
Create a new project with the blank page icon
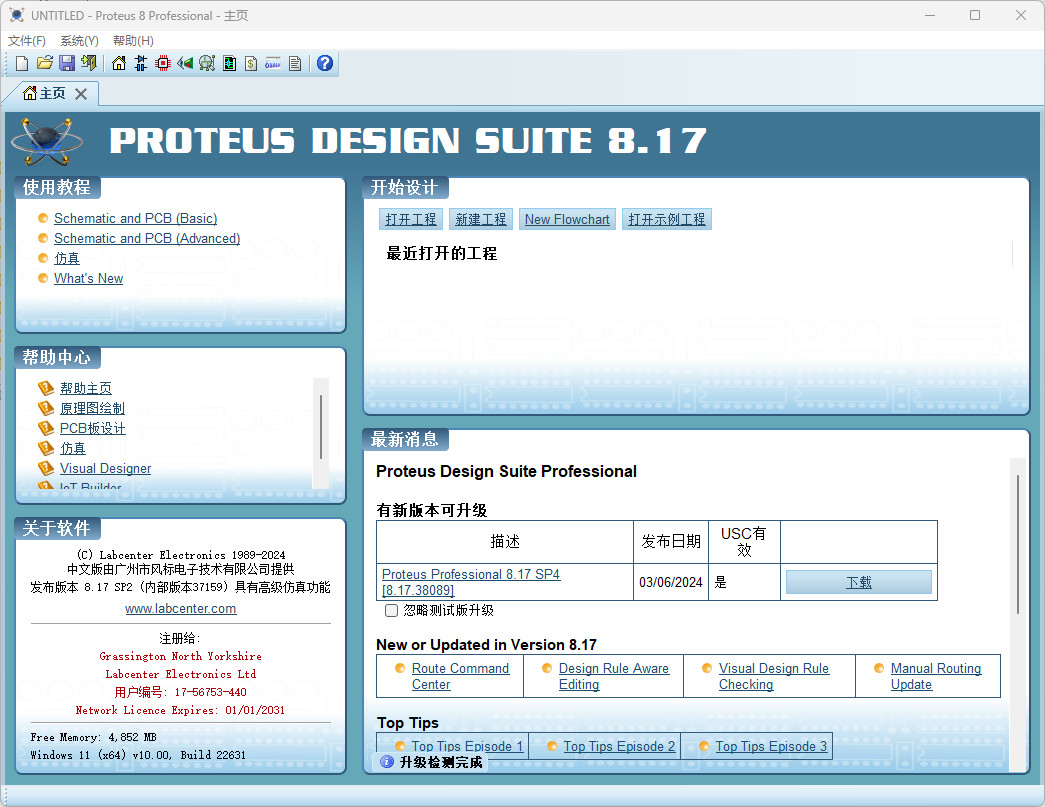coord(22,63)
